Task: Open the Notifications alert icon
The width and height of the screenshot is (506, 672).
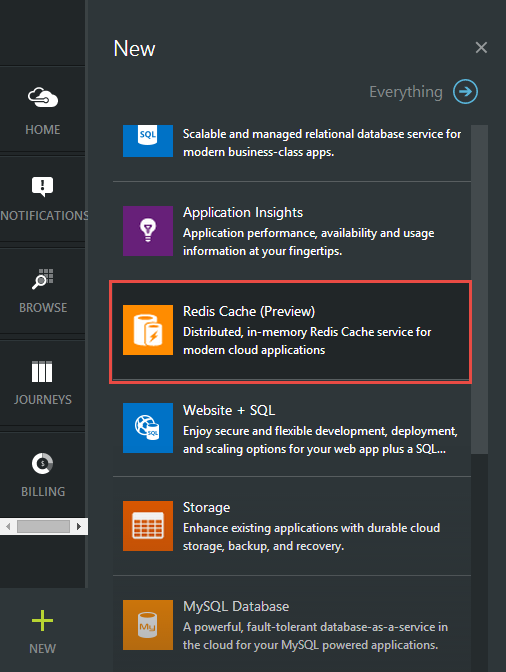Action: (42, 186)
